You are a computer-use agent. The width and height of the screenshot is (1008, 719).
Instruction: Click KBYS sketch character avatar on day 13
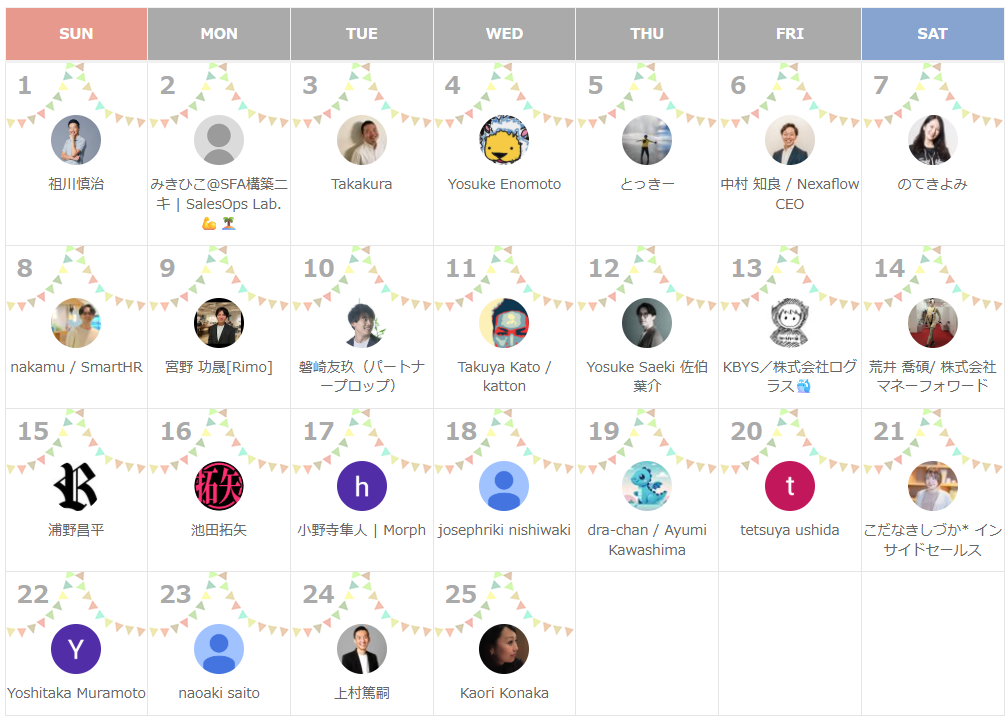click(x=789, y=323)
